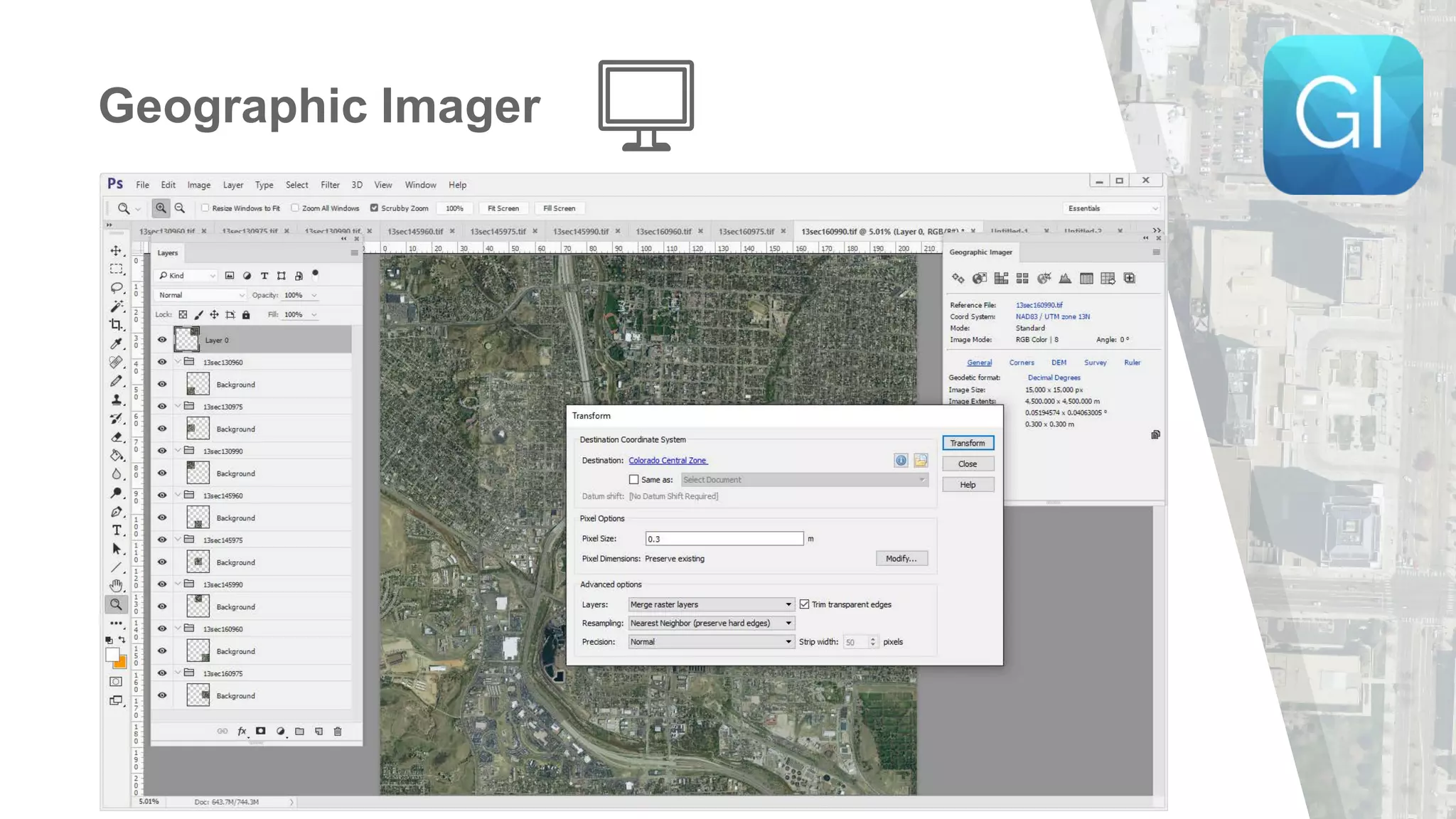The width and height of the screenshot is (1456, 819).
Task: Click the folder browse icon beside Destination
Action: coord(921,461)
